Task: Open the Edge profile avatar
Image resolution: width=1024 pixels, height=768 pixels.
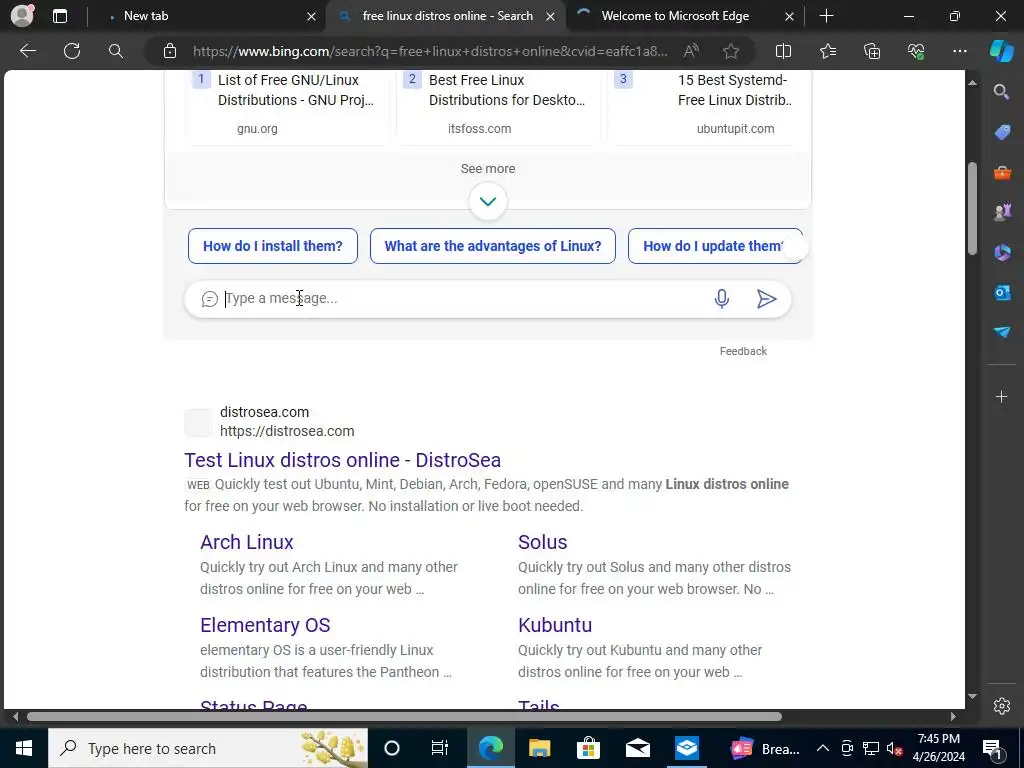Action: pos(22,15)
